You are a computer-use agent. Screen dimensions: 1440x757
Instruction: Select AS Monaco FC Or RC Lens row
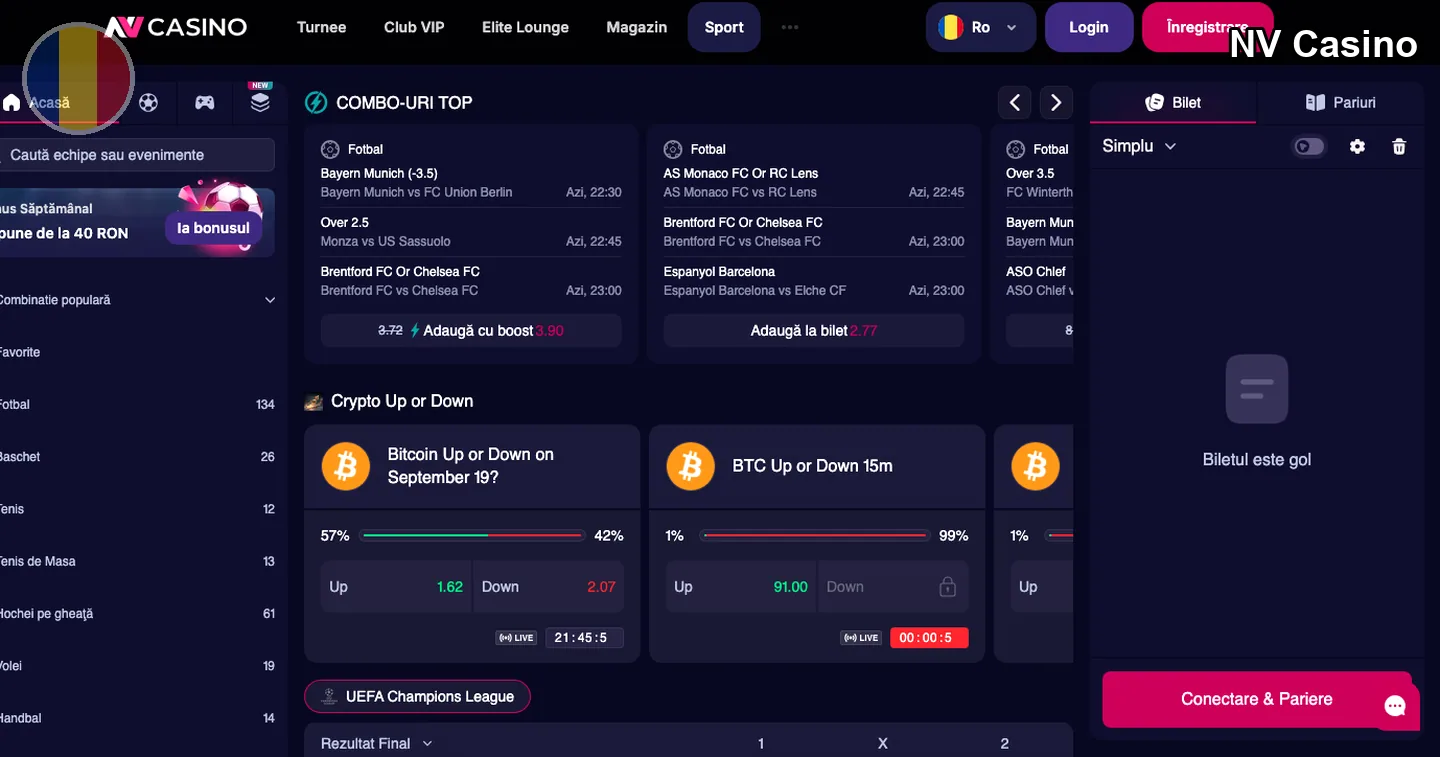[814, 182]
